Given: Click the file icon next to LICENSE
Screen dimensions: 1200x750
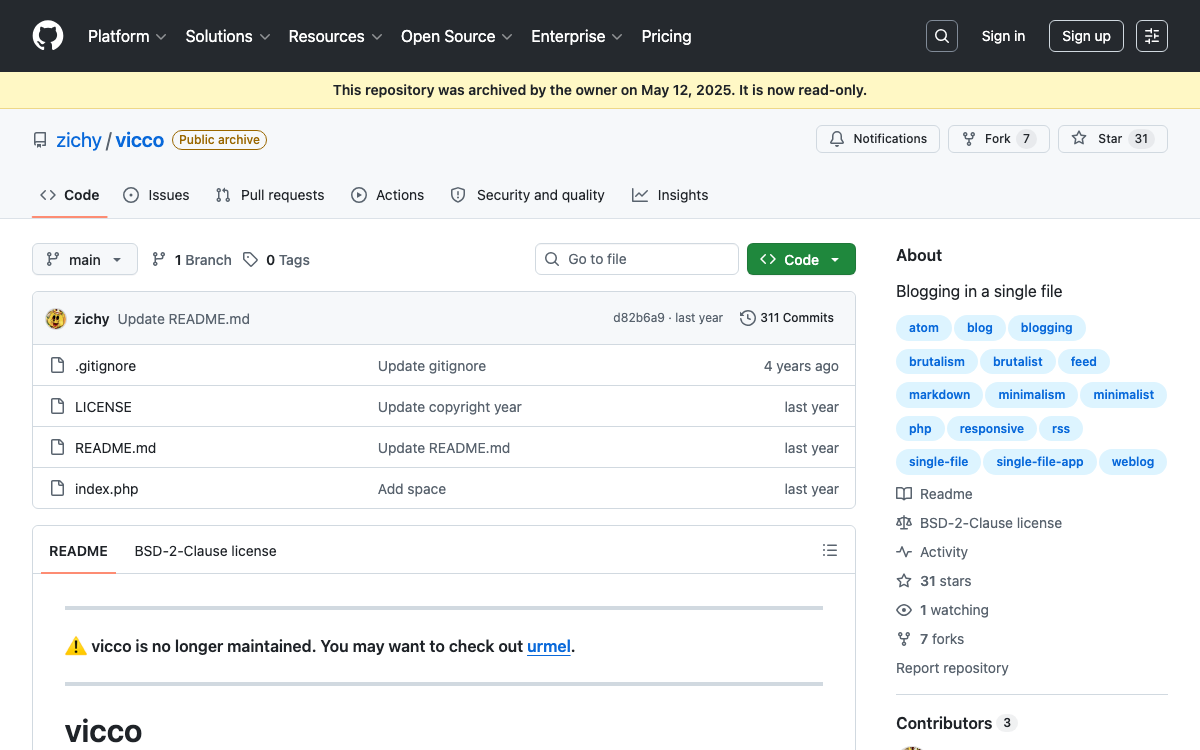Looking at the screenshot, I should (57, 407).
